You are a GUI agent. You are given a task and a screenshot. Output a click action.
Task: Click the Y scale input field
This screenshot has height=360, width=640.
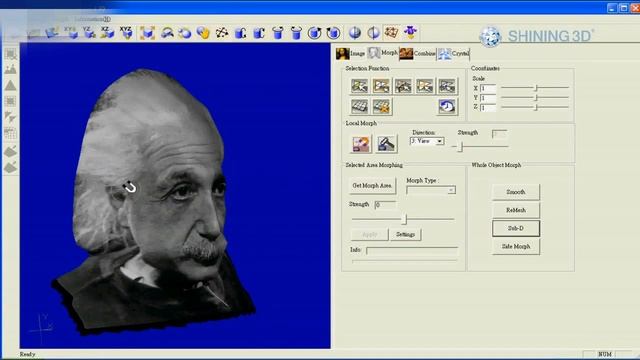pos(488,98)
